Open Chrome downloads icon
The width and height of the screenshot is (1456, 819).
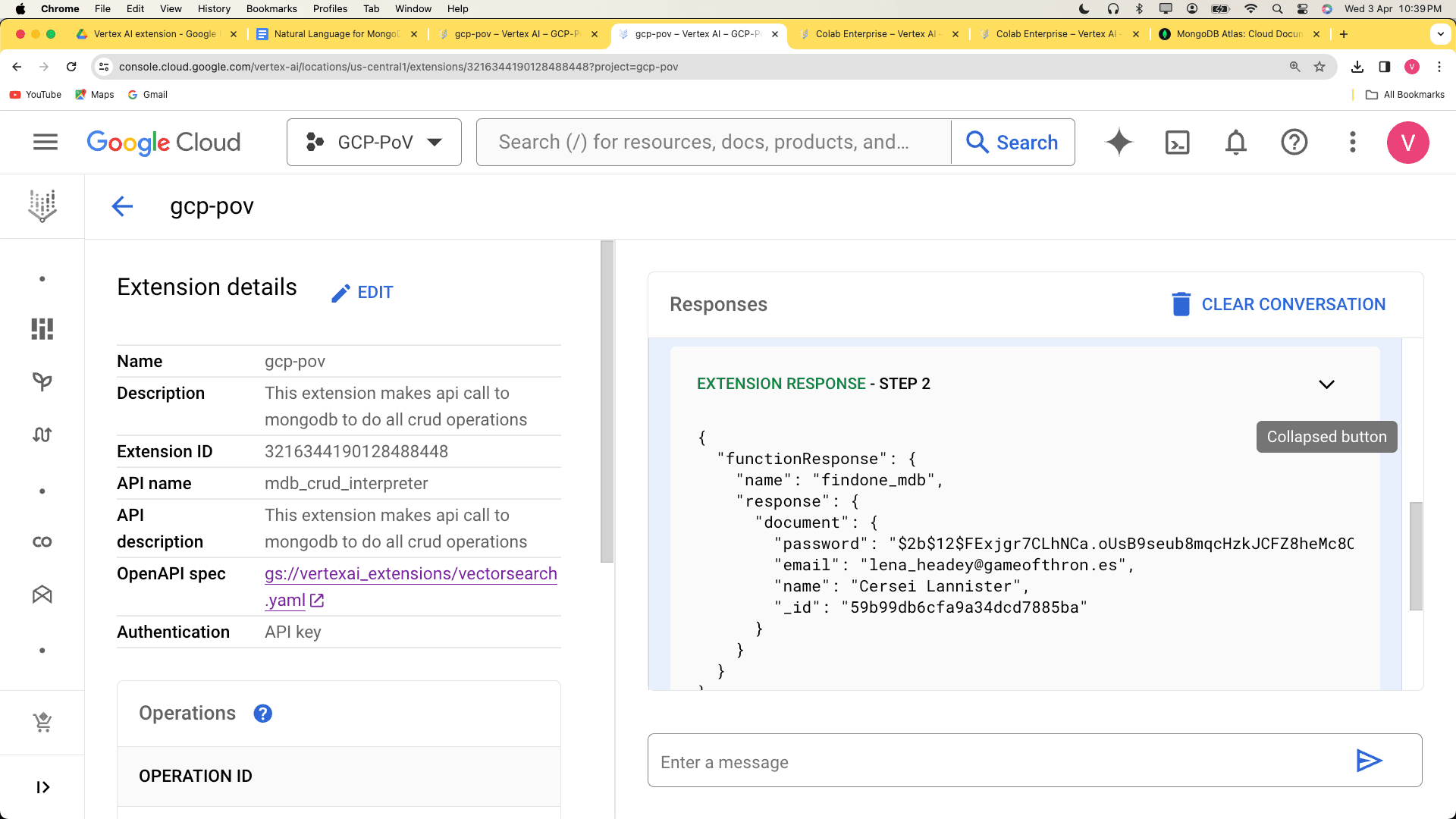1357,67
